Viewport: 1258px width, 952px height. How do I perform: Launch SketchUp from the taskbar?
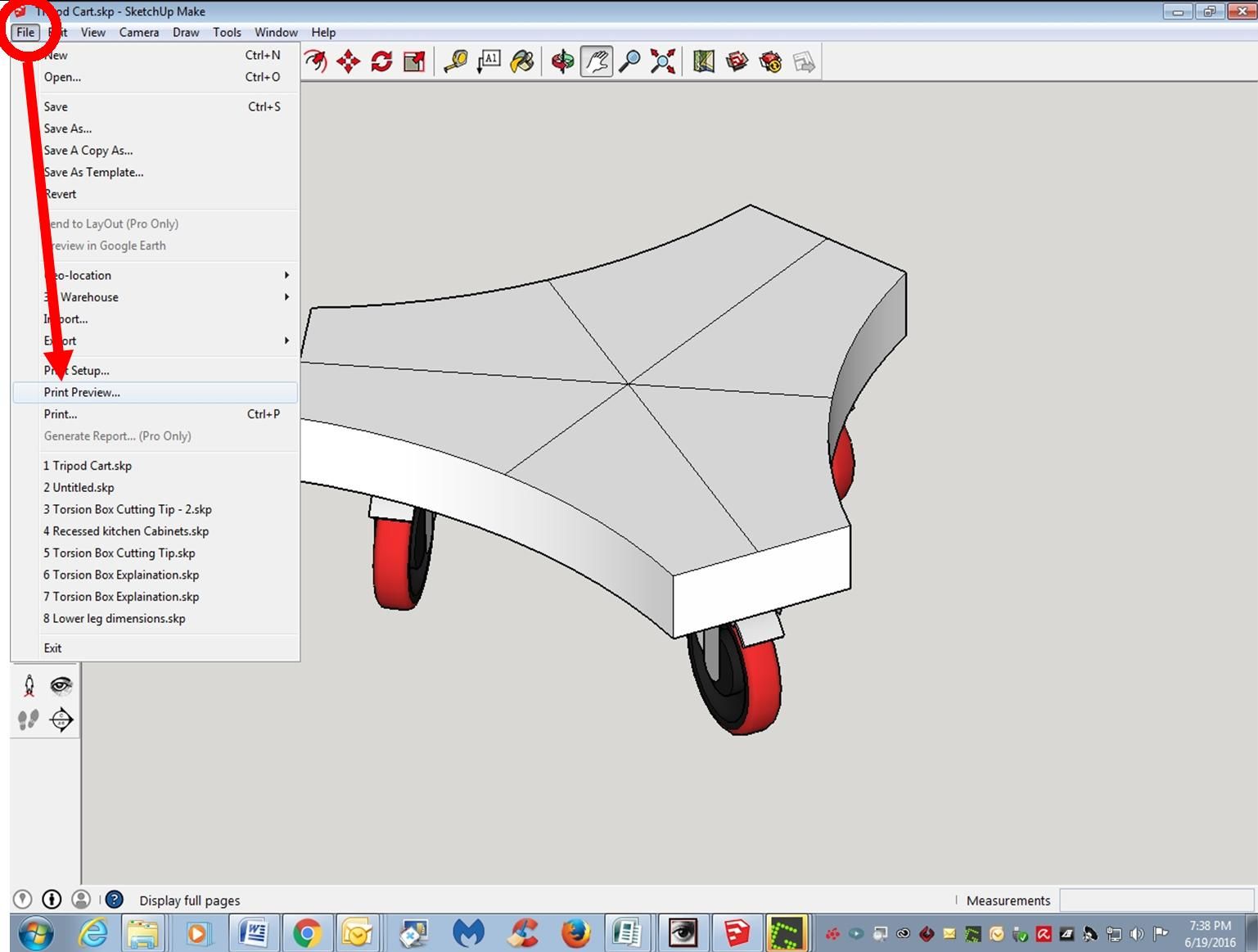(x=736, y=932)
